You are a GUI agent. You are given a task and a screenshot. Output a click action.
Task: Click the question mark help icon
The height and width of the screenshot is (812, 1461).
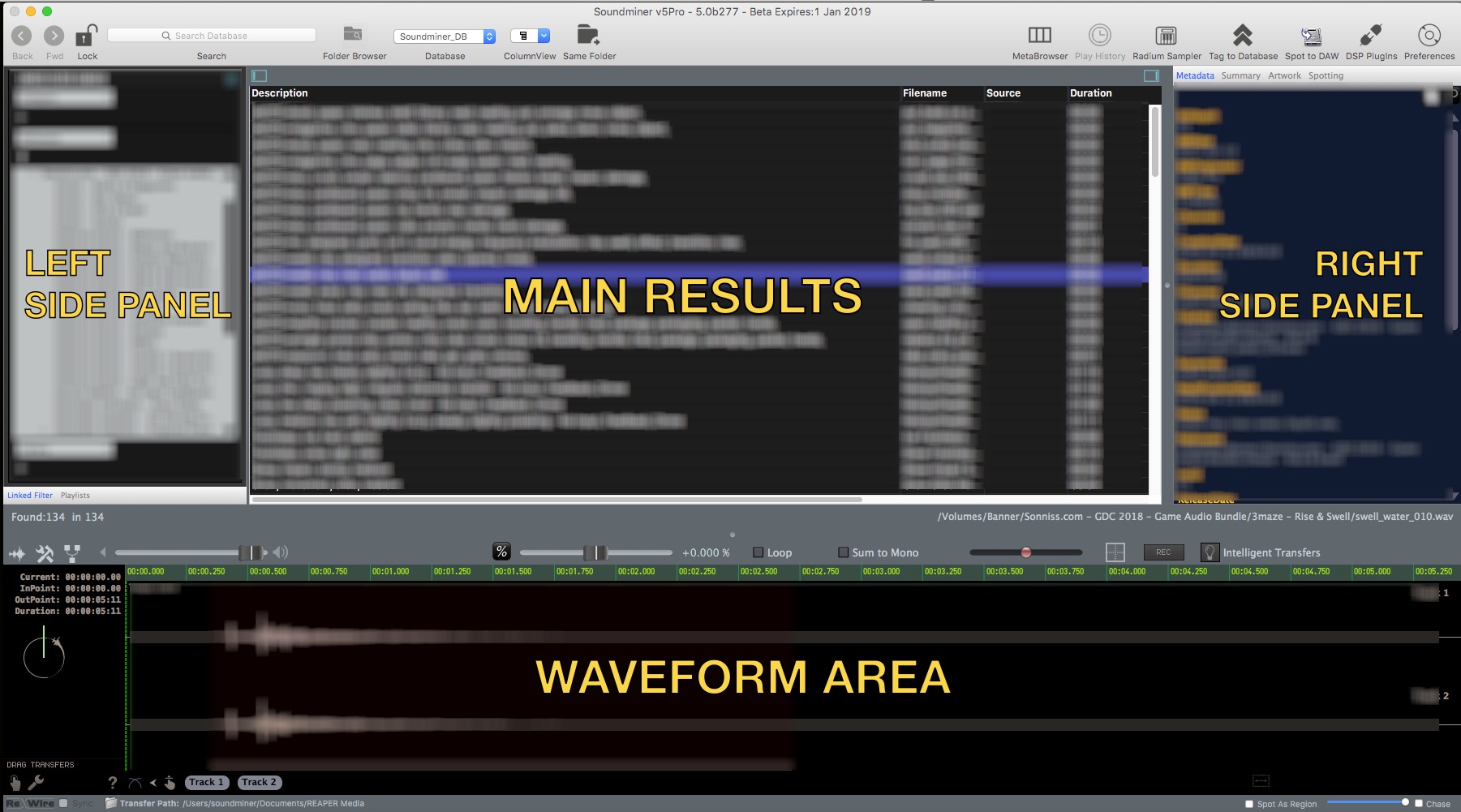[x=112, y=783]
